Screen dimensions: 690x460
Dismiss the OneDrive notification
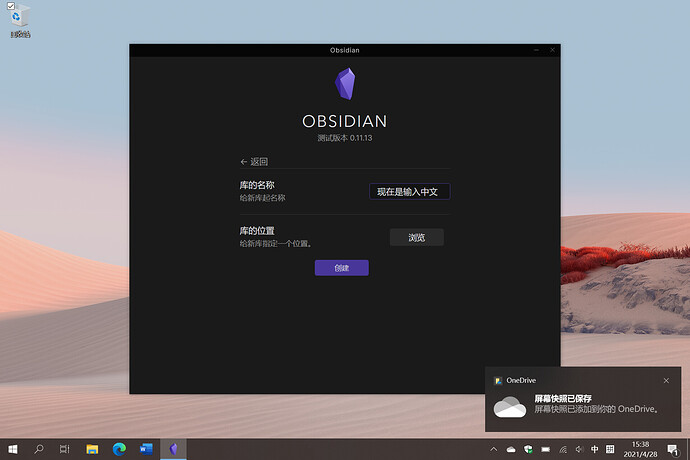[666, 381]
